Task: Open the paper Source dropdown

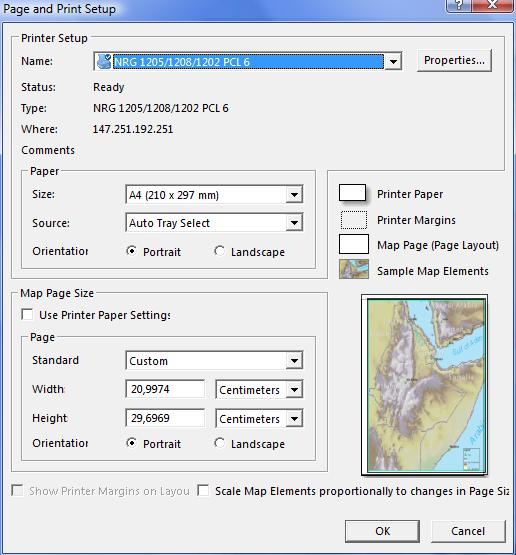Action: [294, 223]
